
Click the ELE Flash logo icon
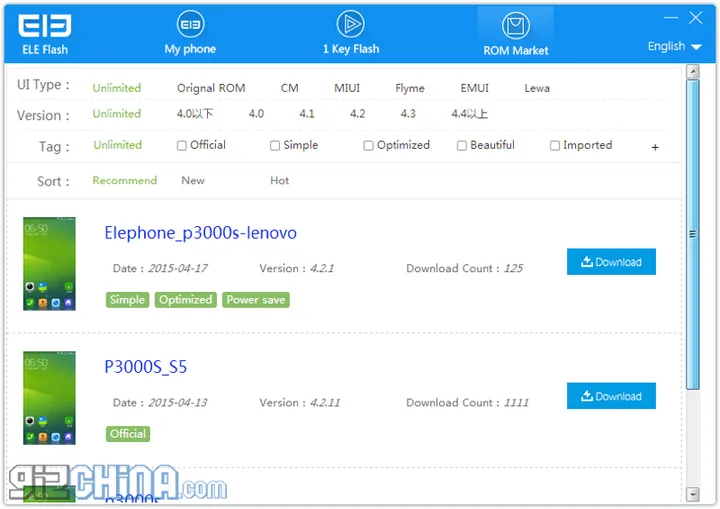click(x=45, y=25)
